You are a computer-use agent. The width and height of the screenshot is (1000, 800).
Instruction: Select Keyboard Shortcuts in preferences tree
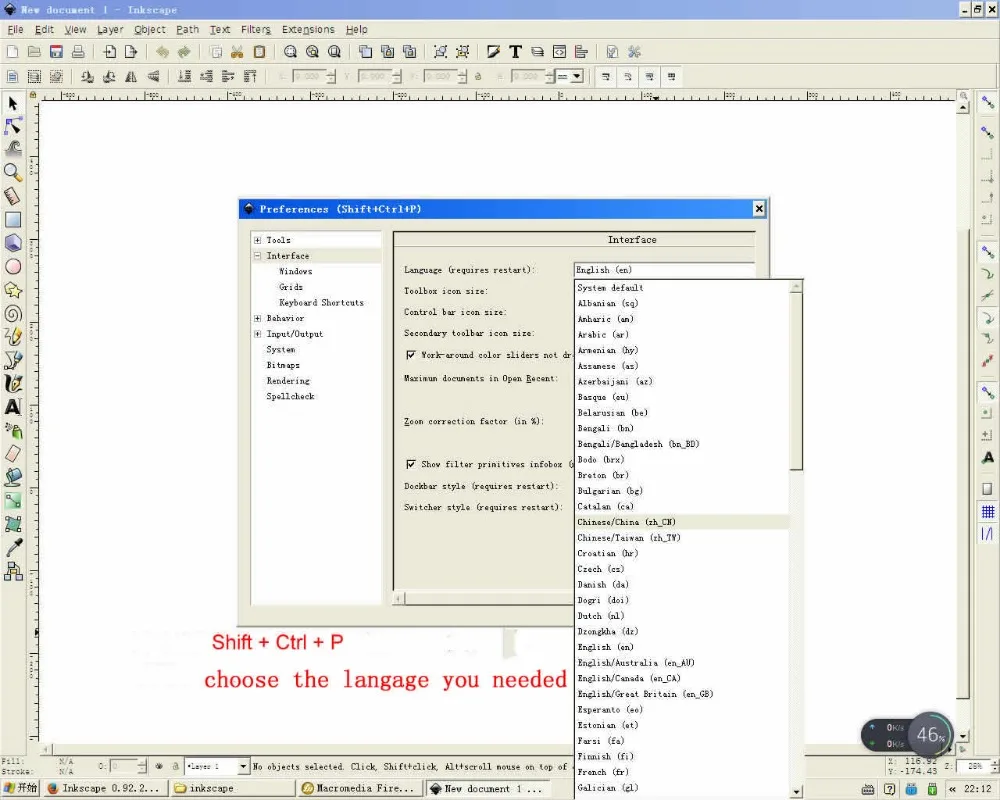click(321, 302)
